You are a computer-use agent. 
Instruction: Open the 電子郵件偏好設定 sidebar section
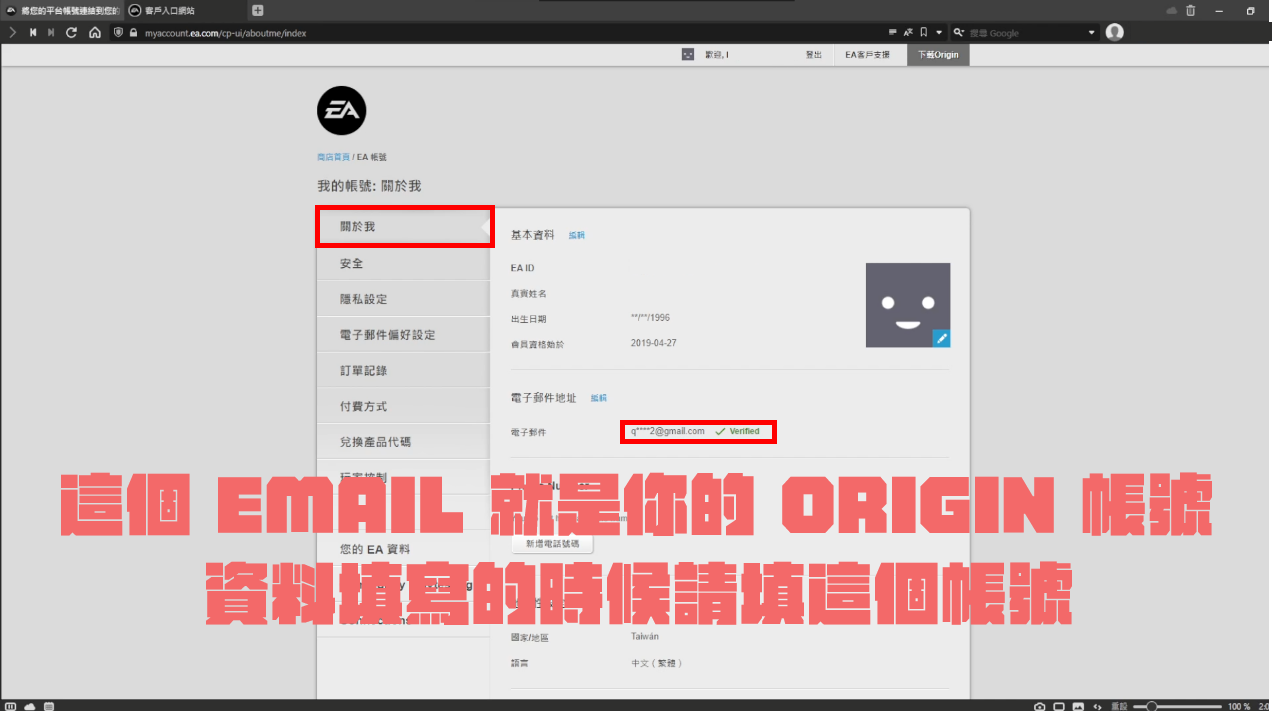pyautogui.click(x=404, y=334)
